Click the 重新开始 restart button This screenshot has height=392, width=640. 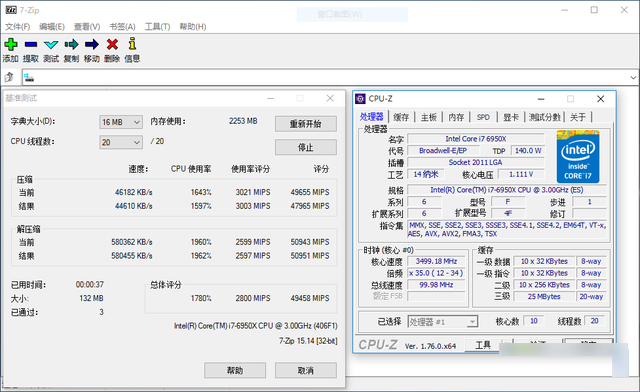[x=306, y=124]
